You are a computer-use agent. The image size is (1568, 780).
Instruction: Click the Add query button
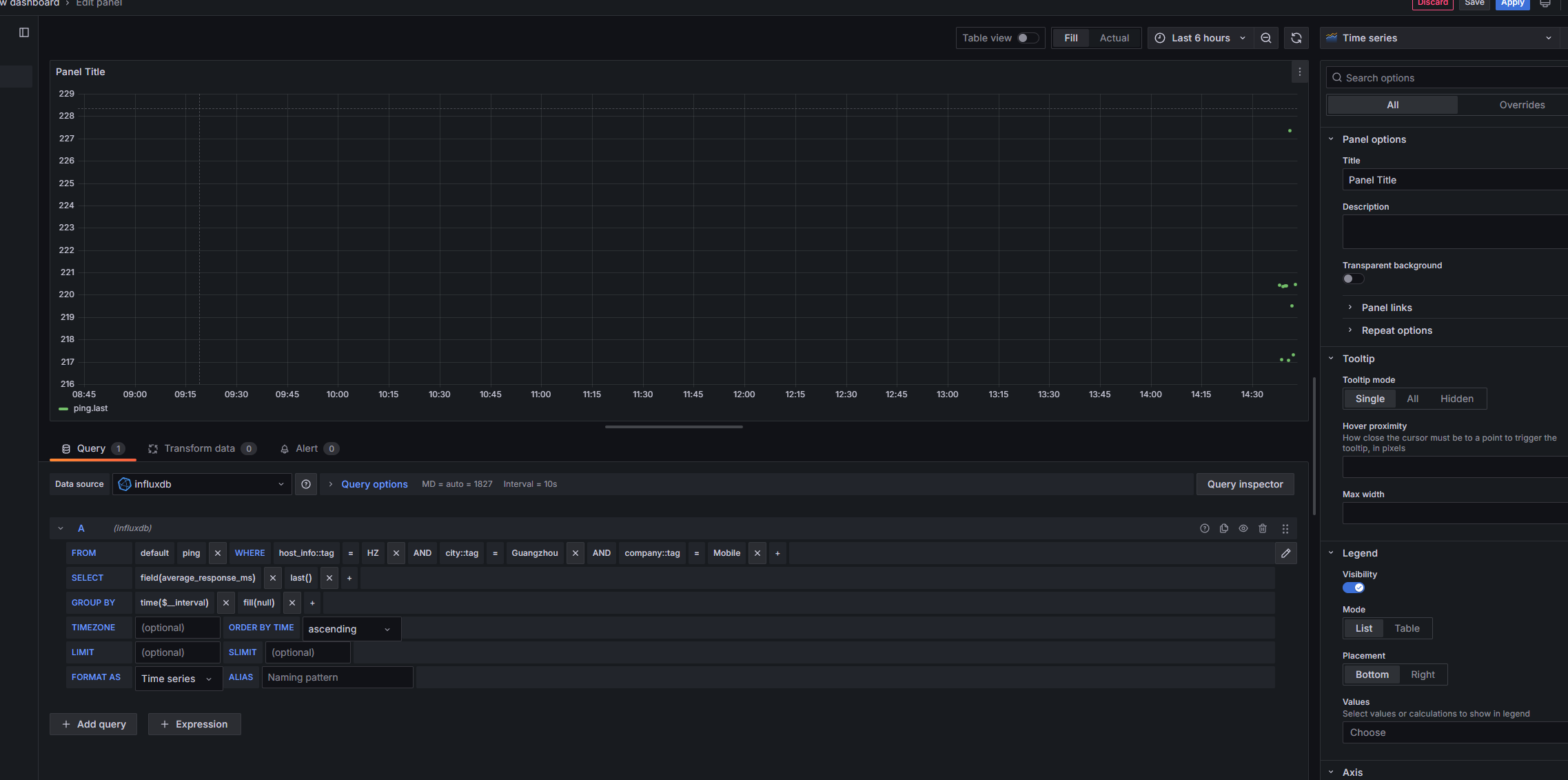94,724
